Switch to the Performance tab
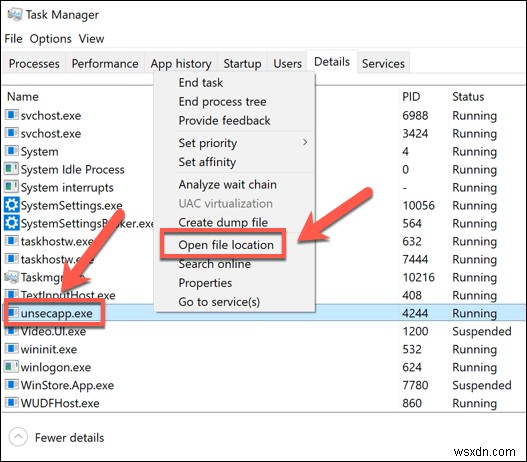 coord(105,63)
